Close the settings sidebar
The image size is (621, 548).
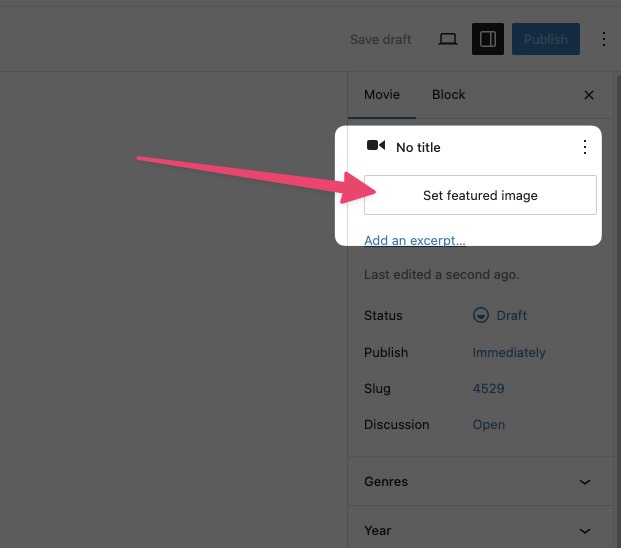589,95
